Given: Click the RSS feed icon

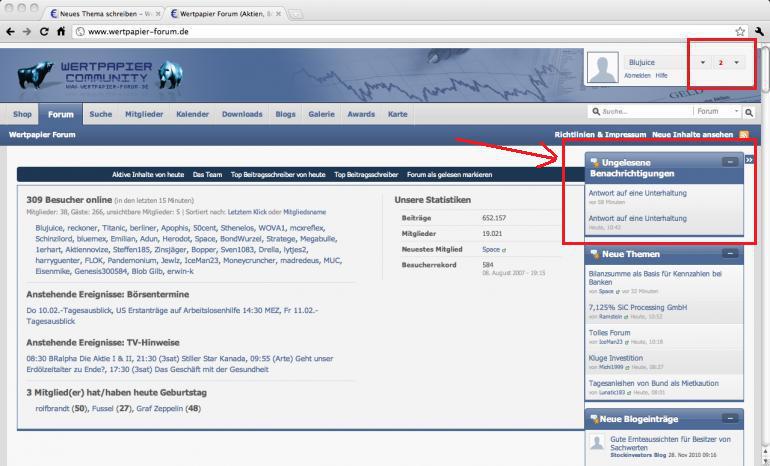Looking at the screenshot, I should click(x=744, y=135).
